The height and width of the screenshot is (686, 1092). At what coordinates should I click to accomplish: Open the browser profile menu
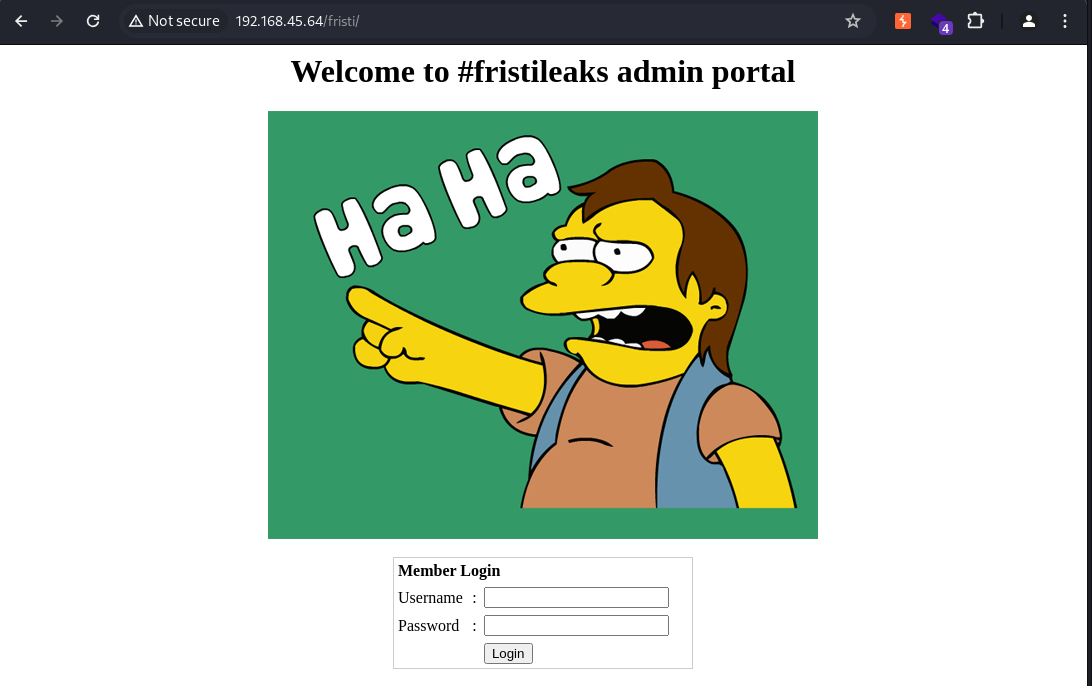(x=1029, y=21)
